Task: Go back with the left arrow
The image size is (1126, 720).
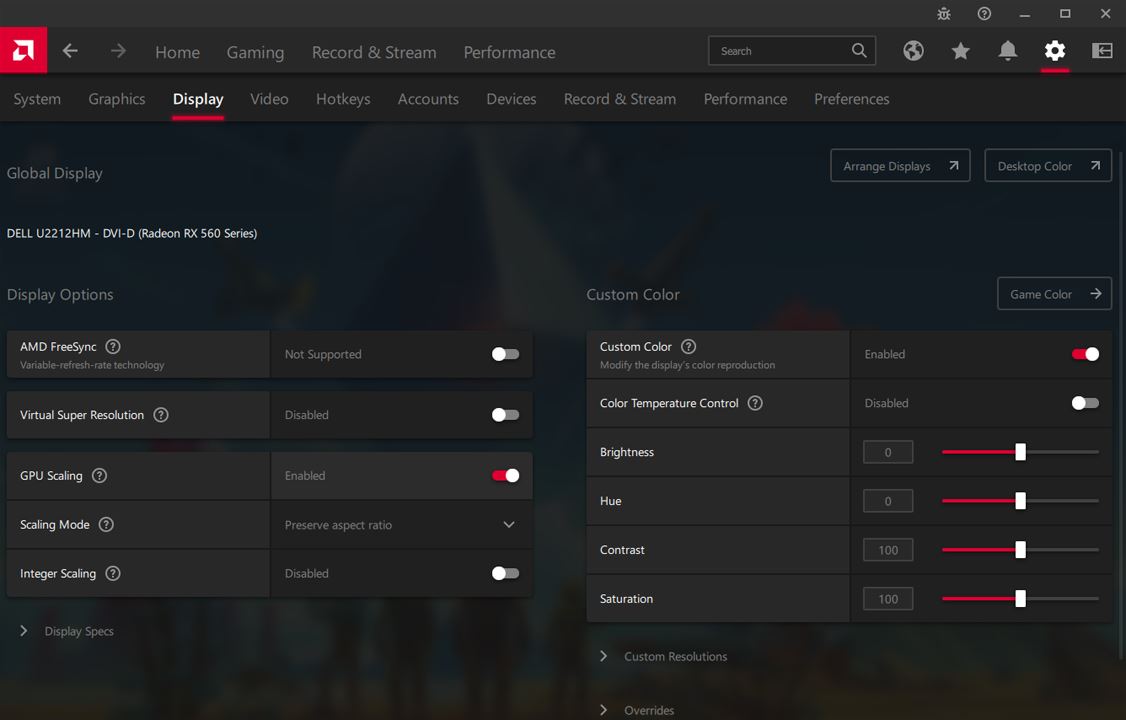Action: 70,51
